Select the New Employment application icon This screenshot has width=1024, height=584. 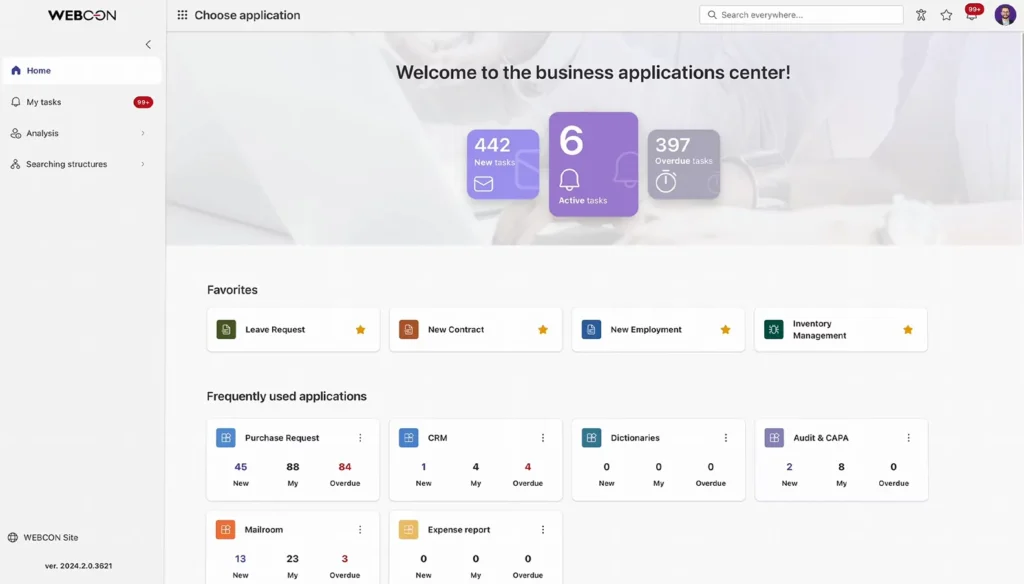point(591,328)
